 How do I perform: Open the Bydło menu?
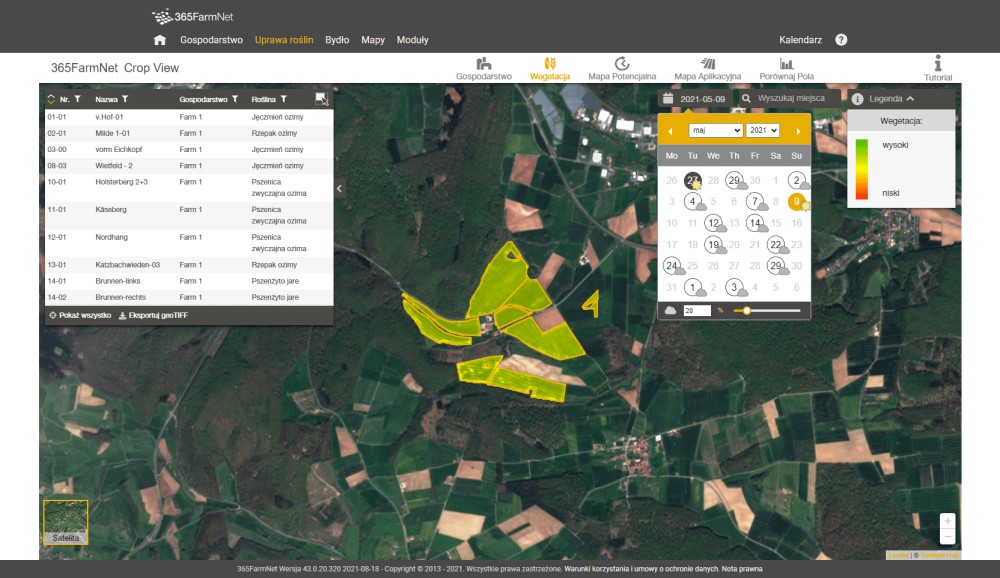tap(337, 40)
